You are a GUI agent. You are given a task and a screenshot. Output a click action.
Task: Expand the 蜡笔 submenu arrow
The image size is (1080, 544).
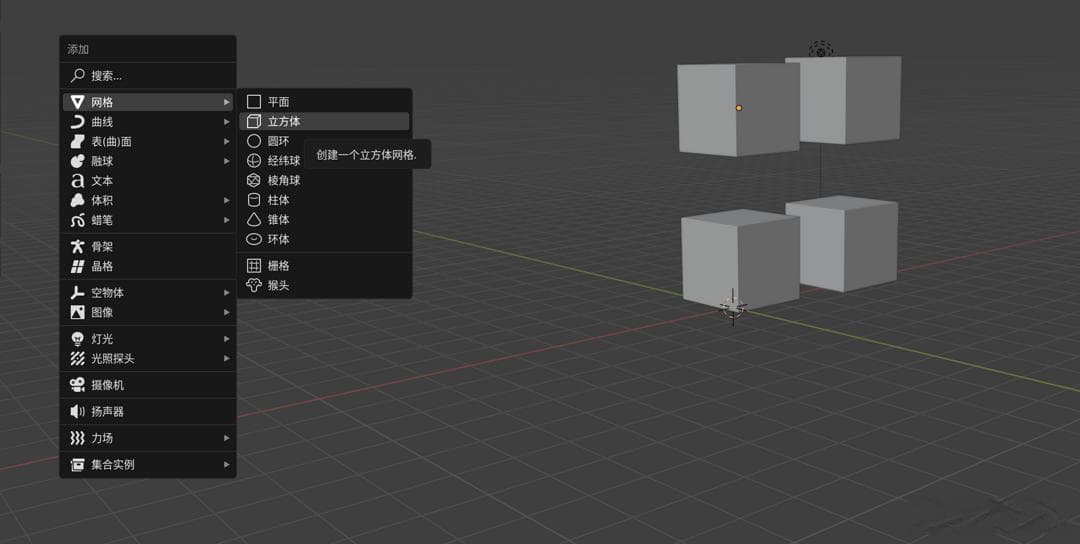pos(227,220)
